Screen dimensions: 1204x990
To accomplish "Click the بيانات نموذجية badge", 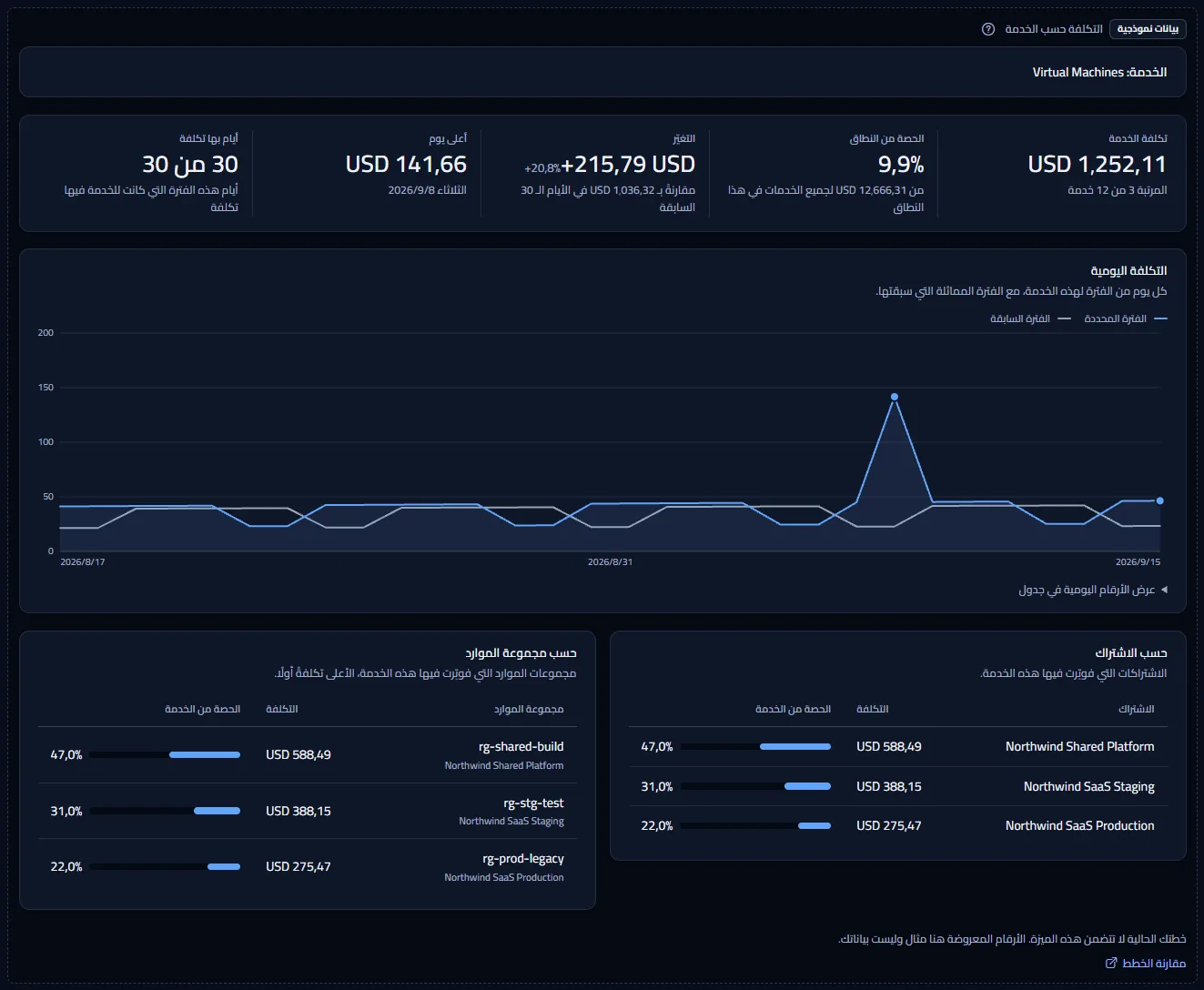I will 1148,29.
